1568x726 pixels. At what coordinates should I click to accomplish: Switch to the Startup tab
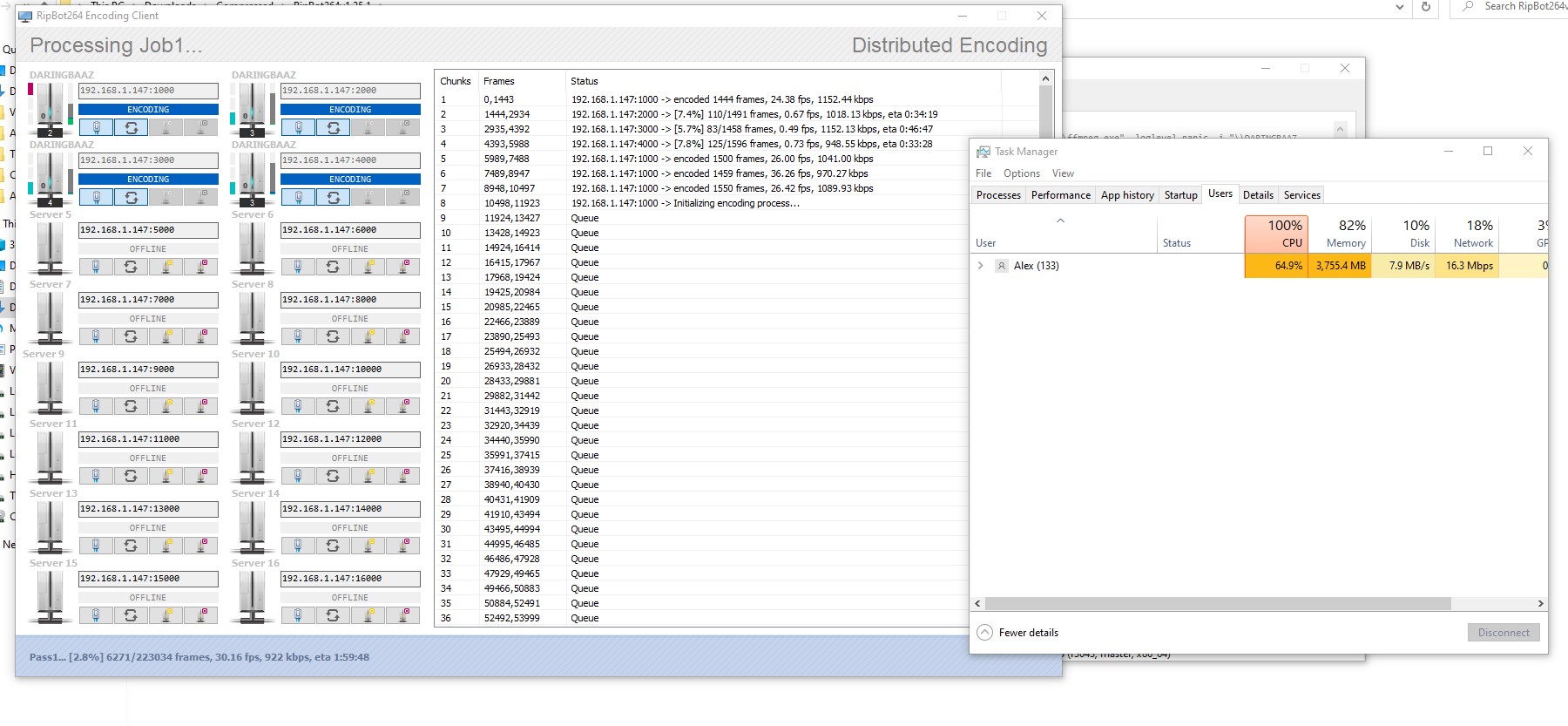(x=1180, y=195)
